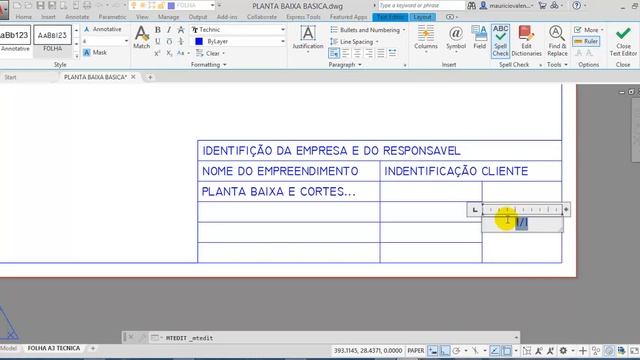Viewport: 640px width, 360px height.
Task: Toggle Italic formatting
Action: [x=169, y=30]
